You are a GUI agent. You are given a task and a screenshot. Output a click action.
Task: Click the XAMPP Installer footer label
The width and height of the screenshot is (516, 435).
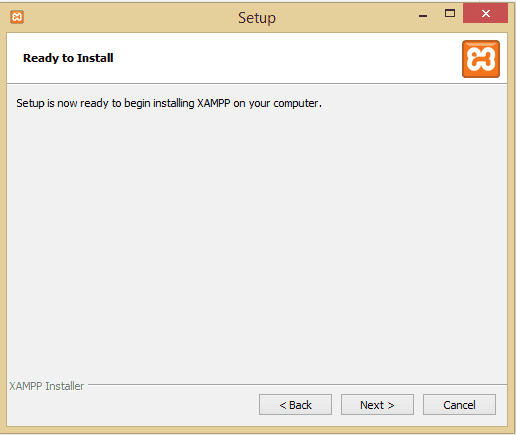point(46,386)
